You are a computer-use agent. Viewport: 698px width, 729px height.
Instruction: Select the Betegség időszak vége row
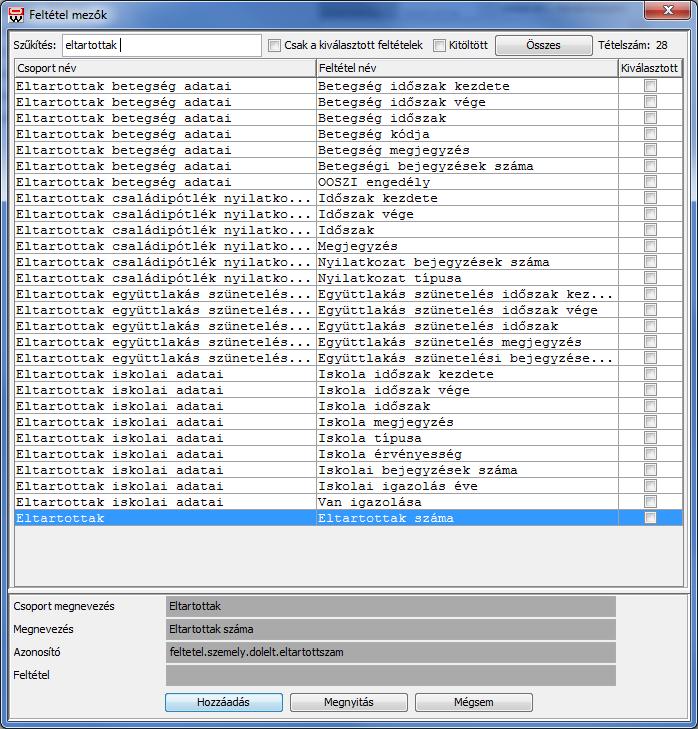pyautogui.click(x=349, y=102)
